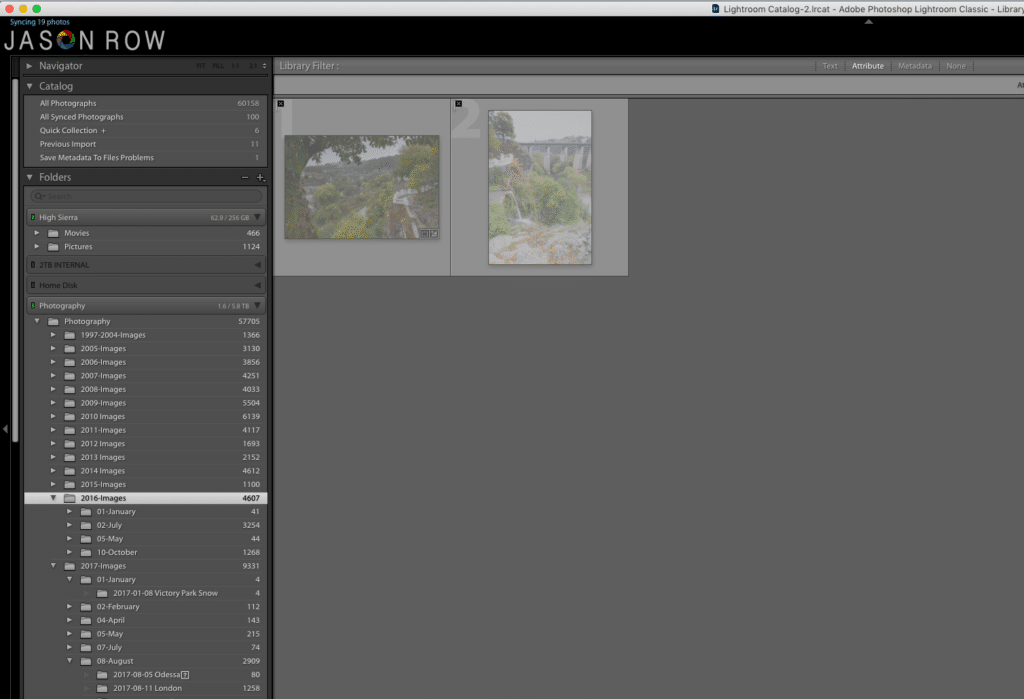Click the rejected flag on the landscape thumbnail
1024x699 pixels.
281,104
